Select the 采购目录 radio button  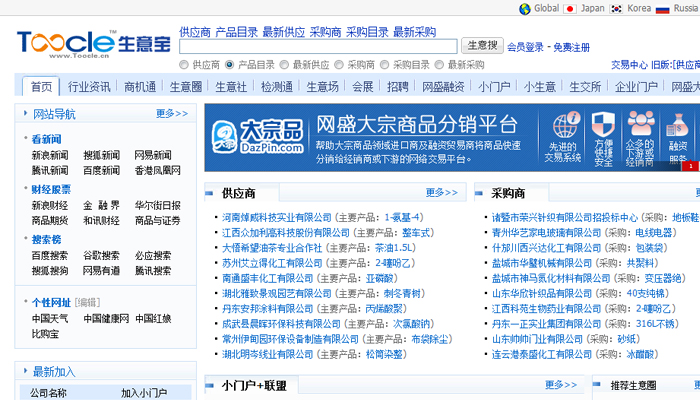[x=384, y=65]
